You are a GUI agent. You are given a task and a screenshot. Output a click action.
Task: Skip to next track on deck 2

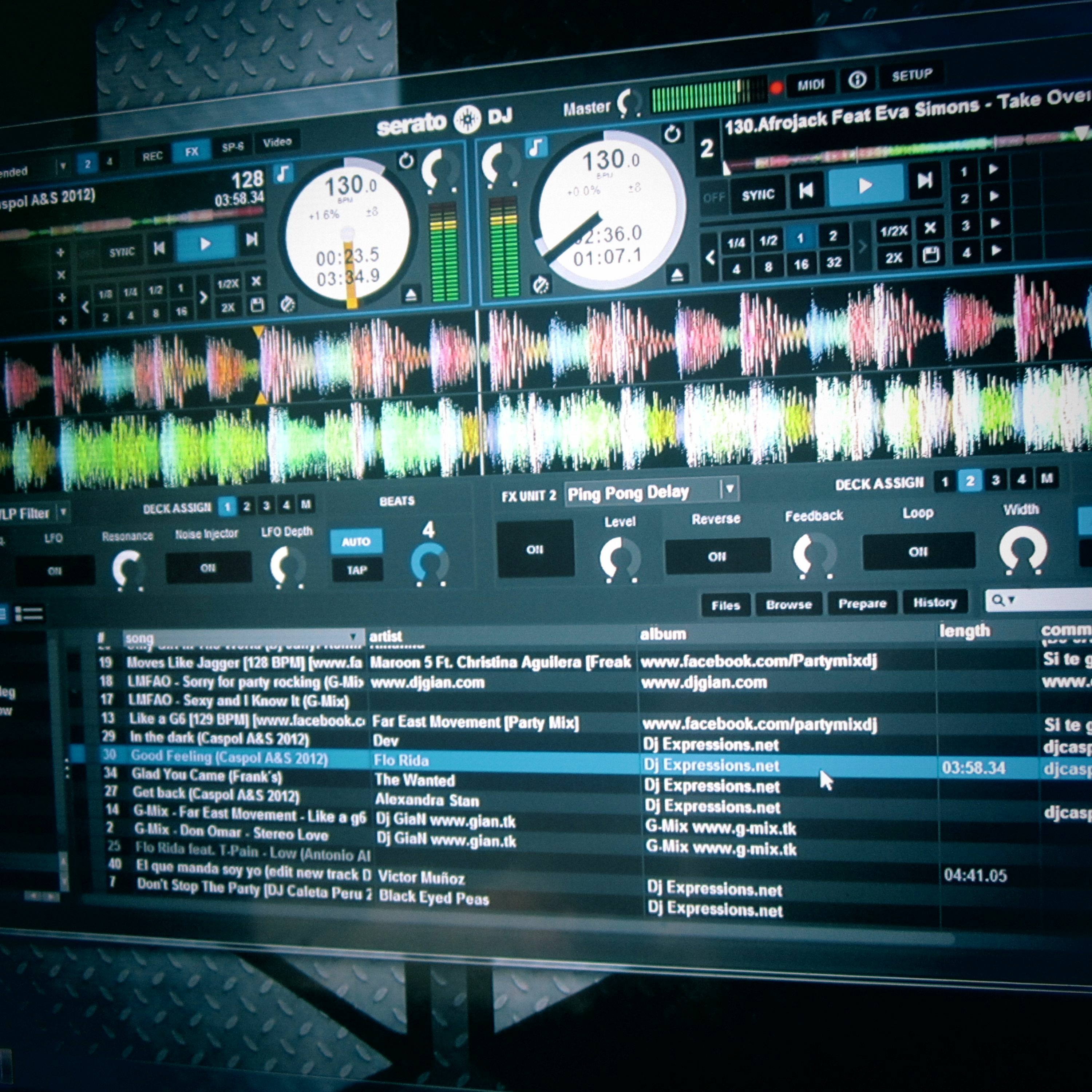click(x=925, y=181)
